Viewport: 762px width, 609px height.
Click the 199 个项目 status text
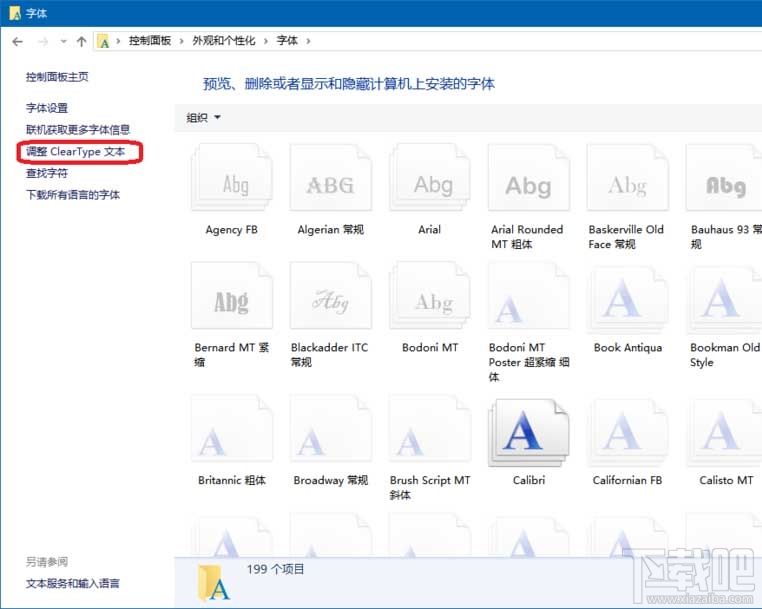276,569
